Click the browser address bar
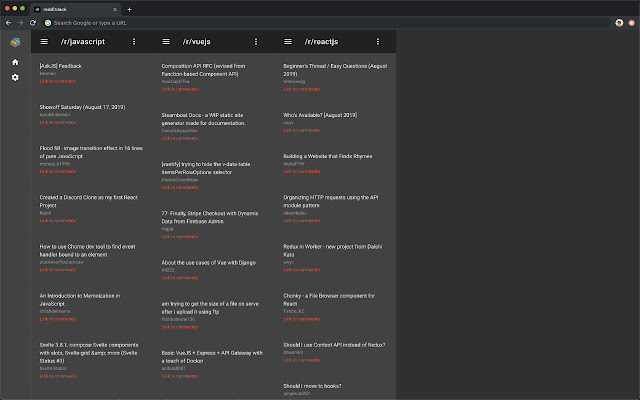This screenshot has height=400, width=640. pos(327,23)
